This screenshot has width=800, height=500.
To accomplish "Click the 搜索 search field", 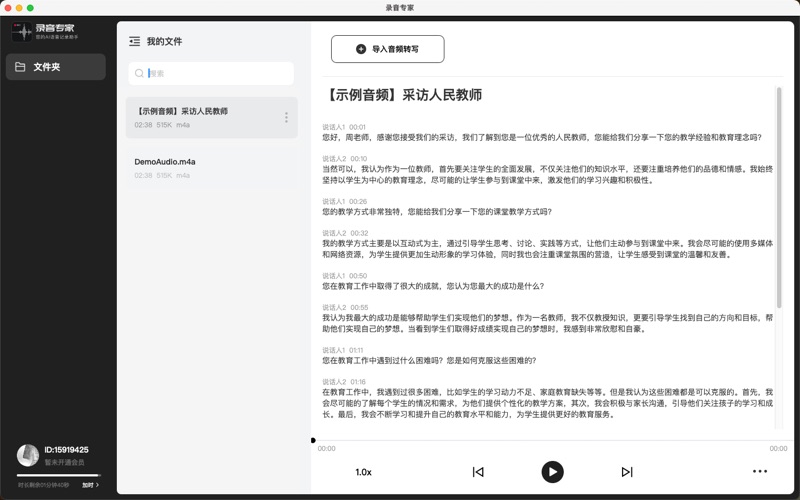I will click(215, 73).
